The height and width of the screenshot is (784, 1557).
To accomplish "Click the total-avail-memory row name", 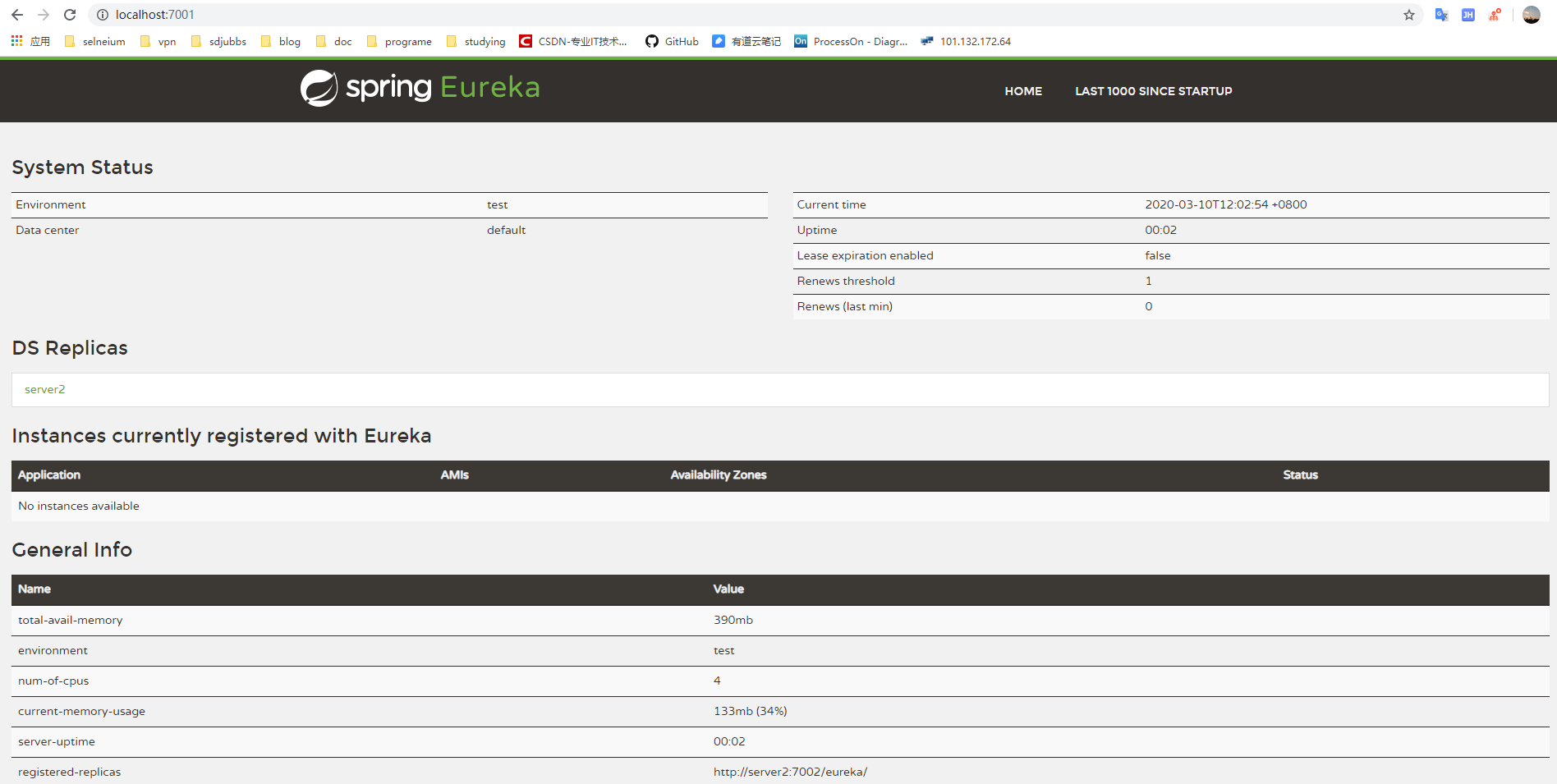I will tap(71, 620).
